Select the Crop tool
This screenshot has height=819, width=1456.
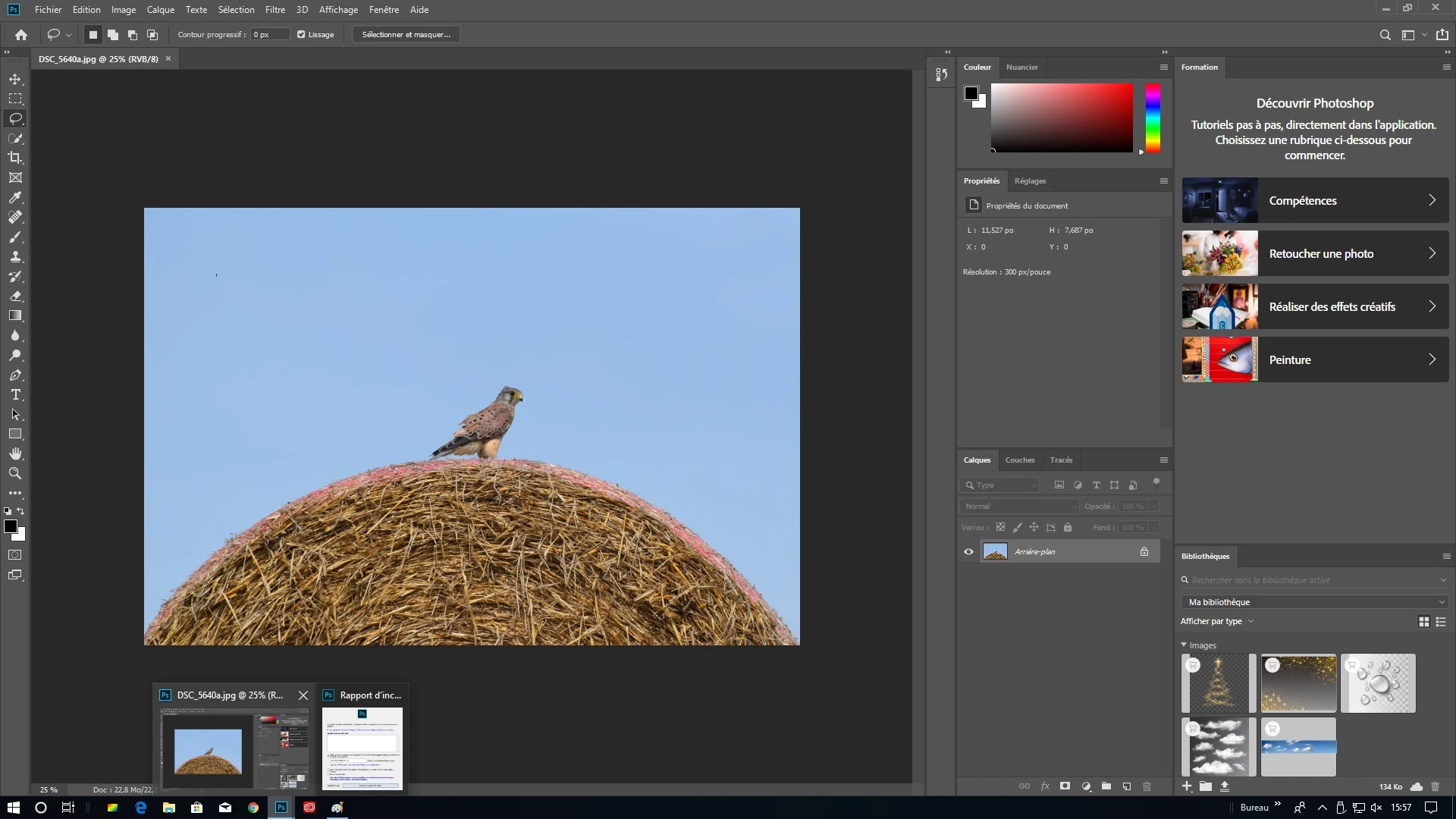click(x=15, y=158)
